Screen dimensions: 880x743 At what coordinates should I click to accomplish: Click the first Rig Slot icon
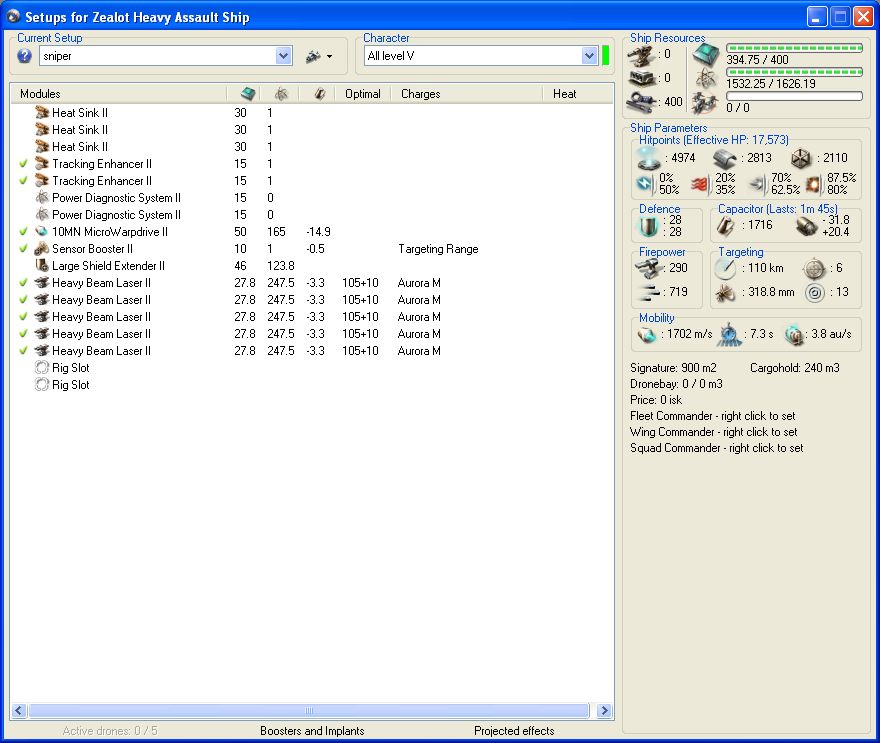pyautogui.click(x=42, y=368)
